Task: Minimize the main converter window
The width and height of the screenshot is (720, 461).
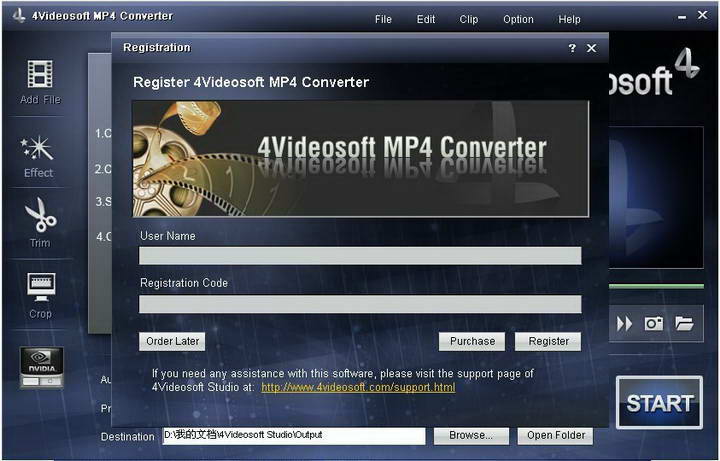Action: 681,17
